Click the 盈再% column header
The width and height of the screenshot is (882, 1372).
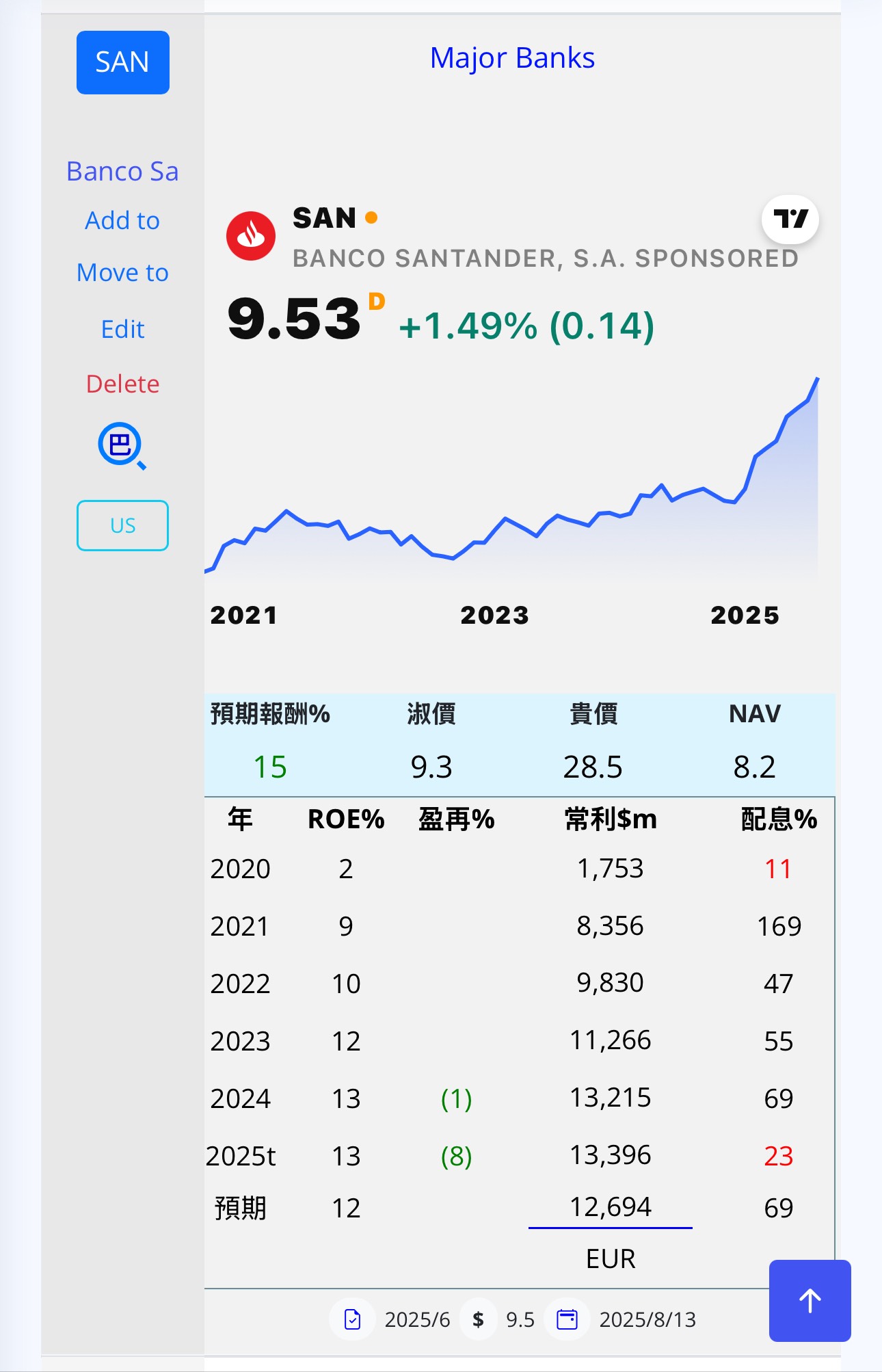pyautogui.click(x=457, y=819)
